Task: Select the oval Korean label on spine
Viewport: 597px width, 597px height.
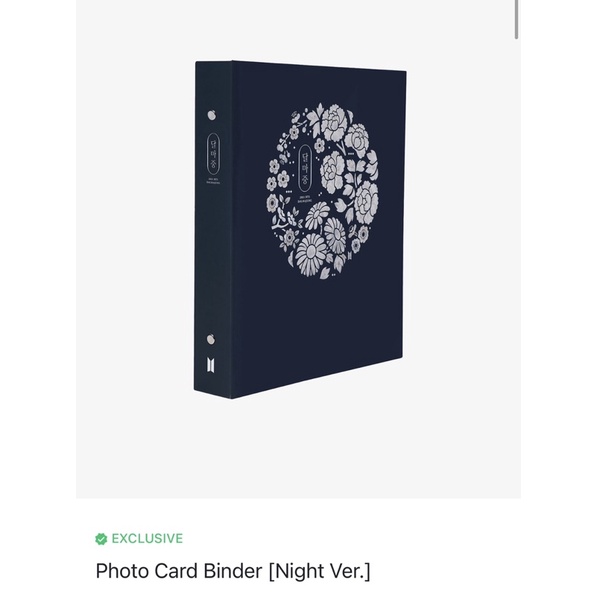Action: (213, 155)
